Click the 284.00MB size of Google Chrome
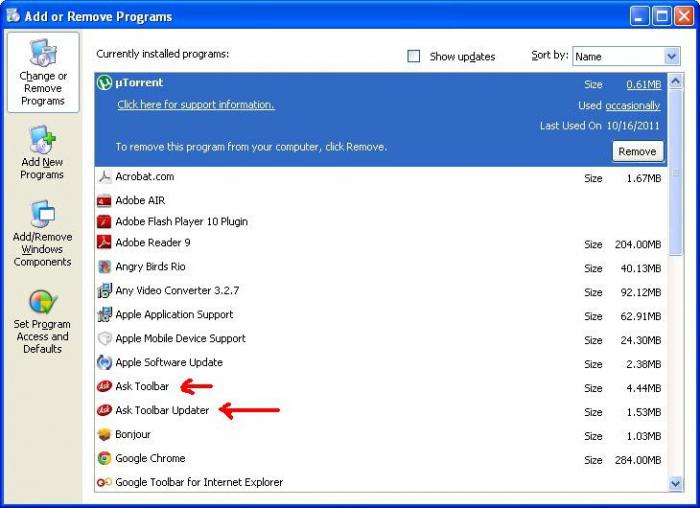The height and width of the screenshot is (508, 700). click(x=638, y=460)
